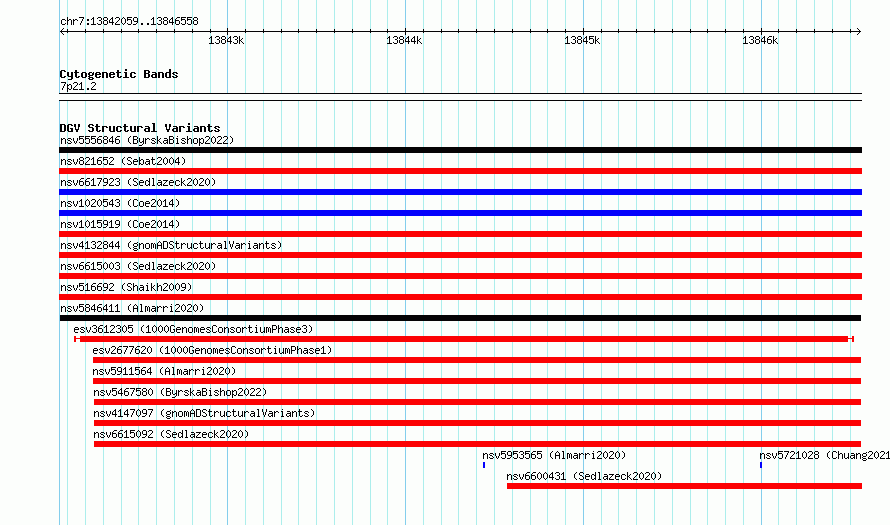
Task: Open nsv5721028 (Chuang2021) label
Action: pyautogui.click(x=825, y=455)
